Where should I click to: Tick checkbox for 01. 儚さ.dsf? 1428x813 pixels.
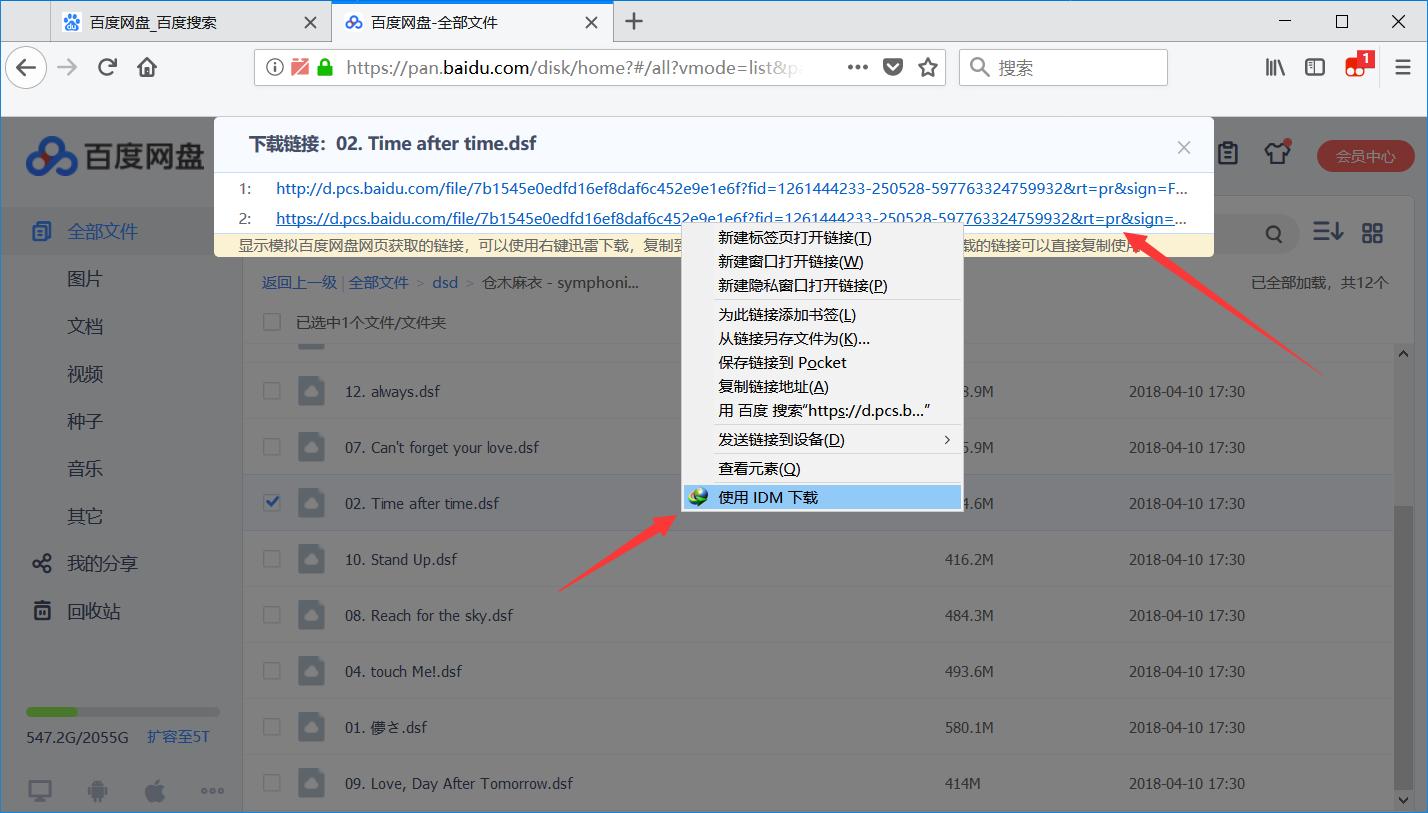pos(272,727)
